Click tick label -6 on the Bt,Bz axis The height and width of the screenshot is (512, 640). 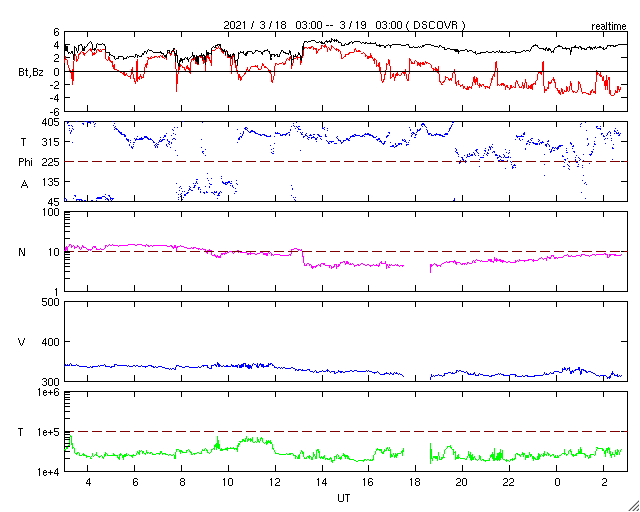pos(54,111)
